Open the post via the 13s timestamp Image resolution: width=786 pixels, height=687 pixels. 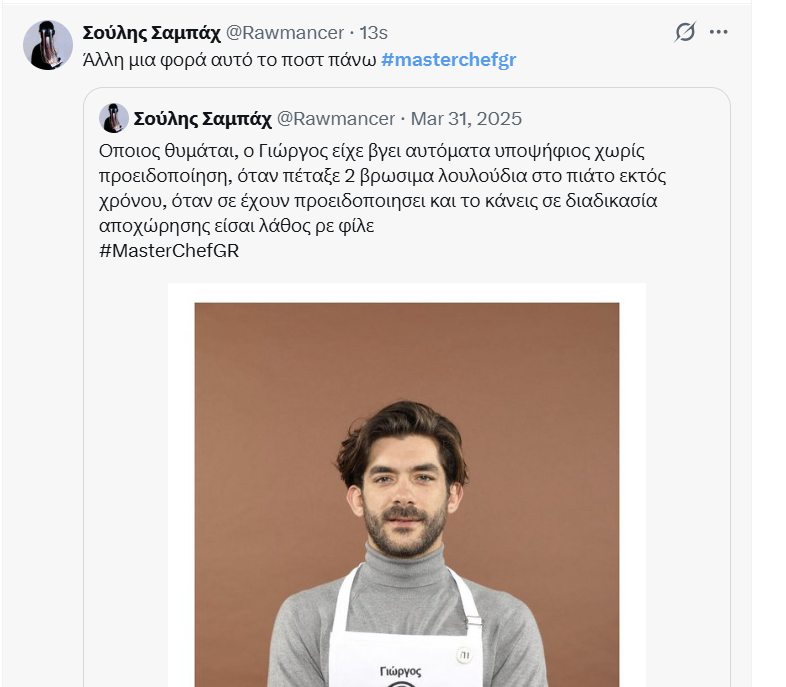tap(375, 33)
